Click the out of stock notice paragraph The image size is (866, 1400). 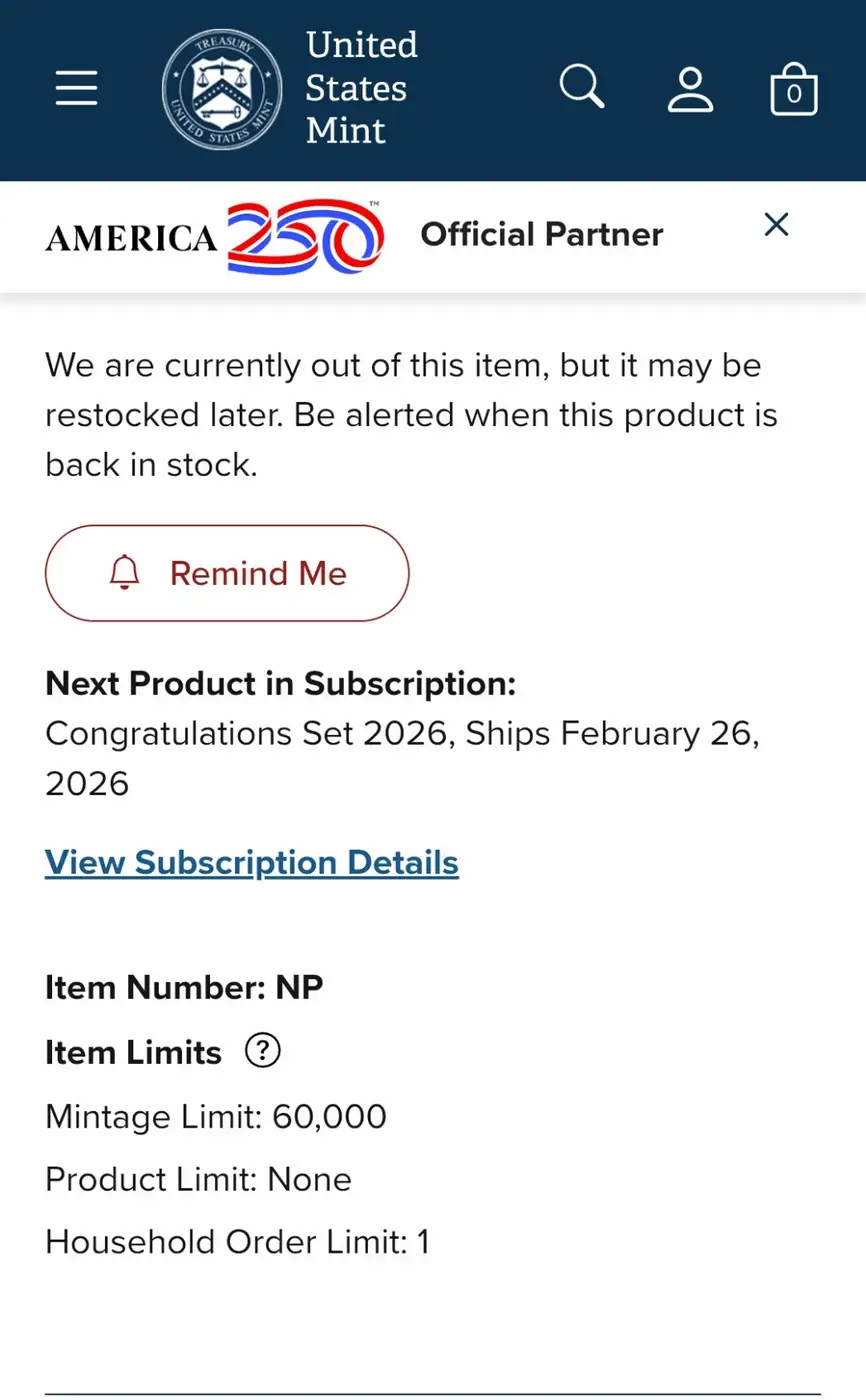411,415
